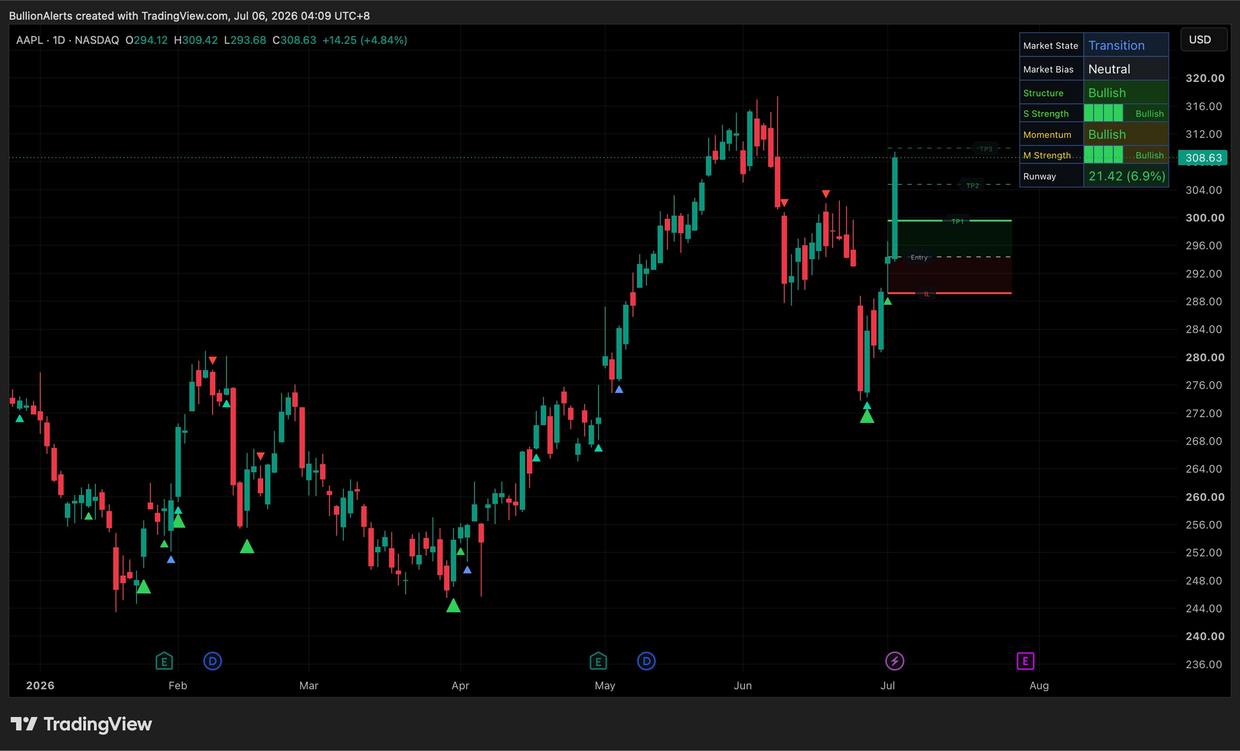Image resolution: width=1240 pixels, height=751 pixels.
Task: Click the AAPL · 1D · NASDAQ symbol title
Action: click(68, 40)
